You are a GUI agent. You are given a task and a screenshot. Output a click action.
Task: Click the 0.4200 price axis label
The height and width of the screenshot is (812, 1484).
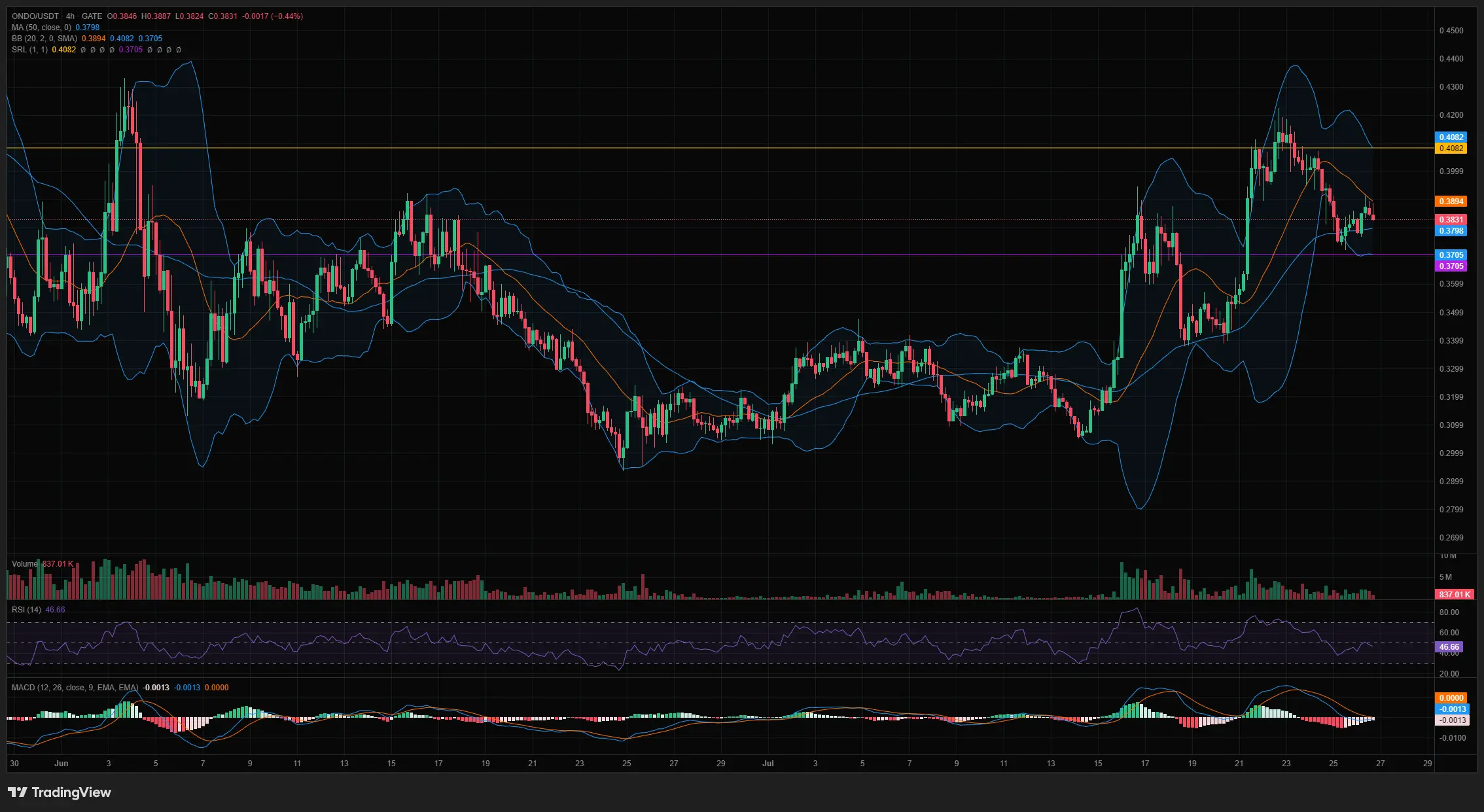[1451, 115]
